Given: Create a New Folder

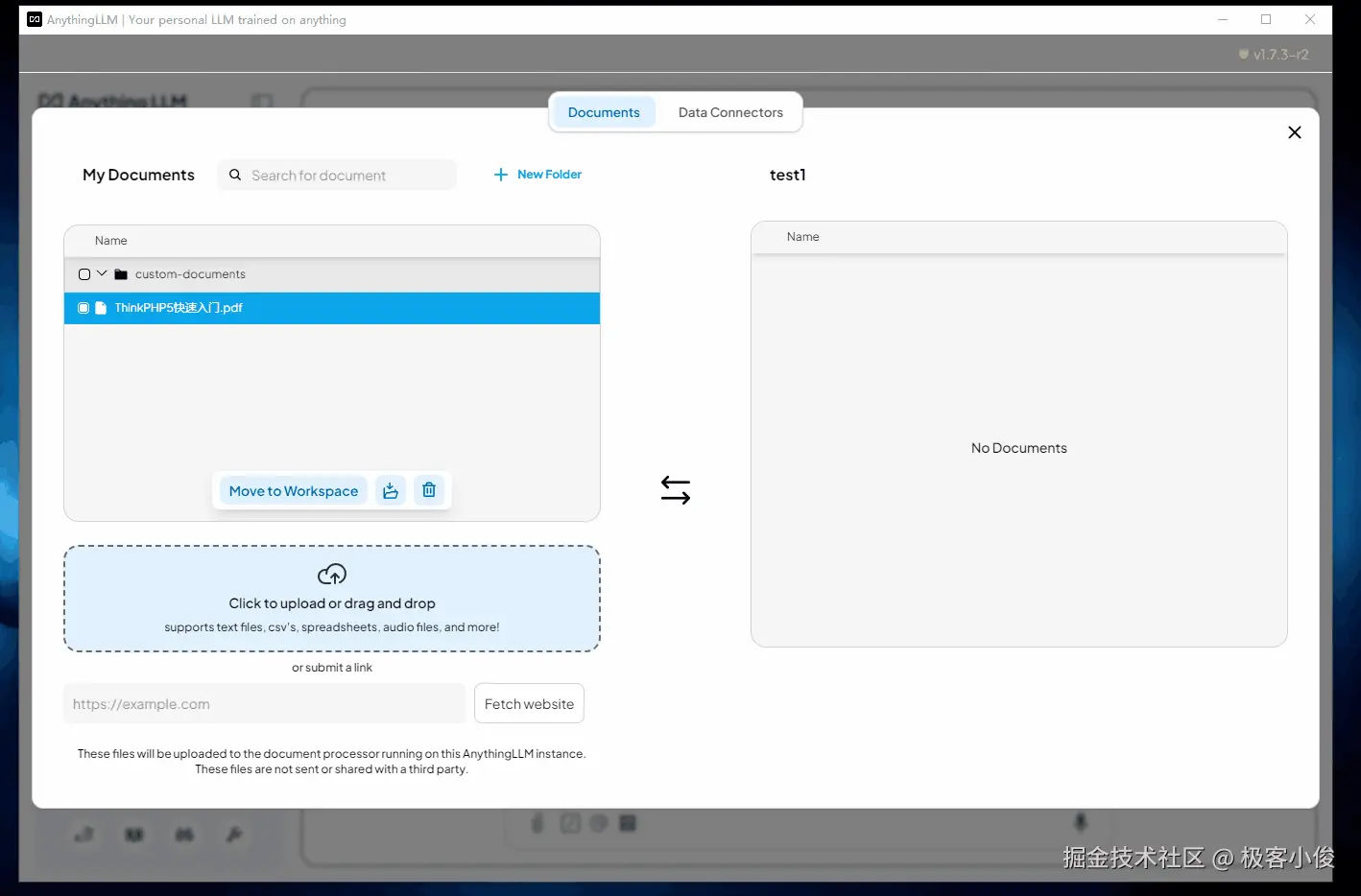Looking at the screenshot, I should [537, 175].
